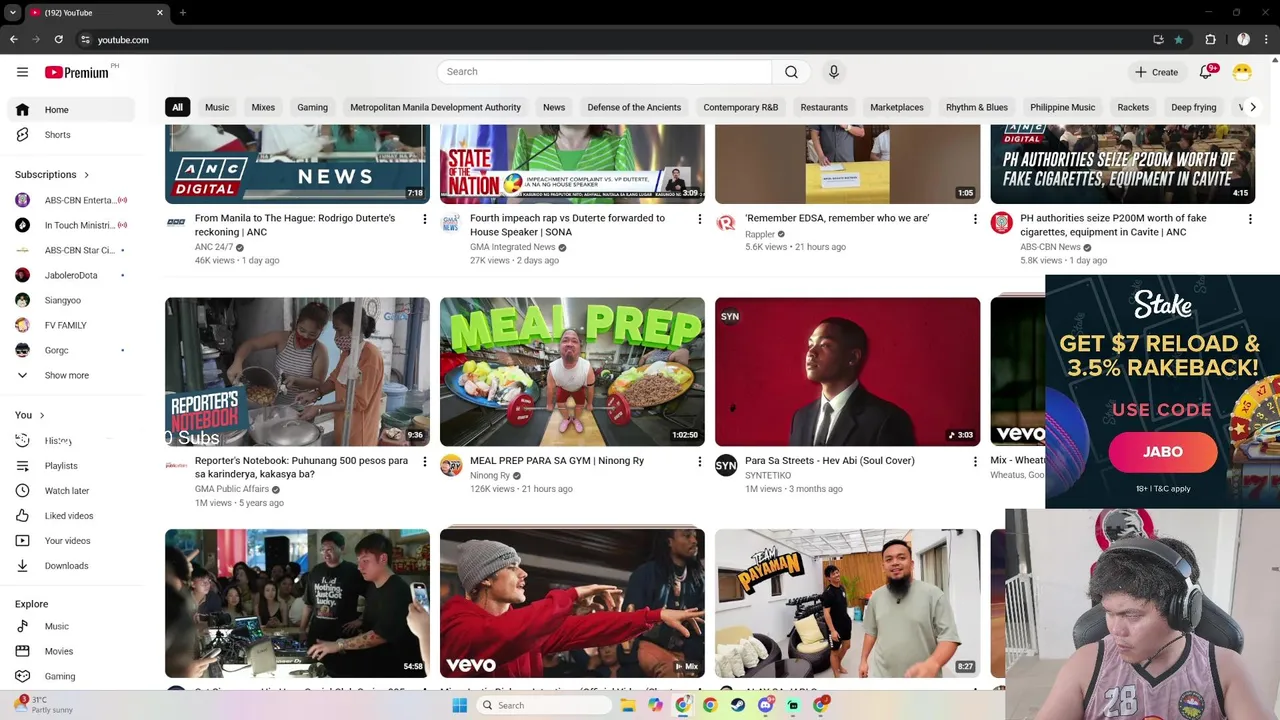1280x720 pixels.
Task: Click the browser address bar
Action: (x=610, y=40)
